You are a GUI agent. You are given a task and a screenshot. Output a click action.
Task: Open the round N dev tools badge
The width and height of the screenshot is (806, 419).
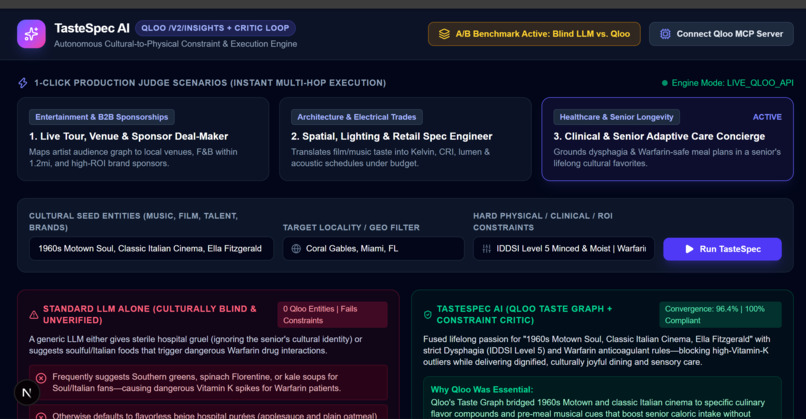click(27, 393)
